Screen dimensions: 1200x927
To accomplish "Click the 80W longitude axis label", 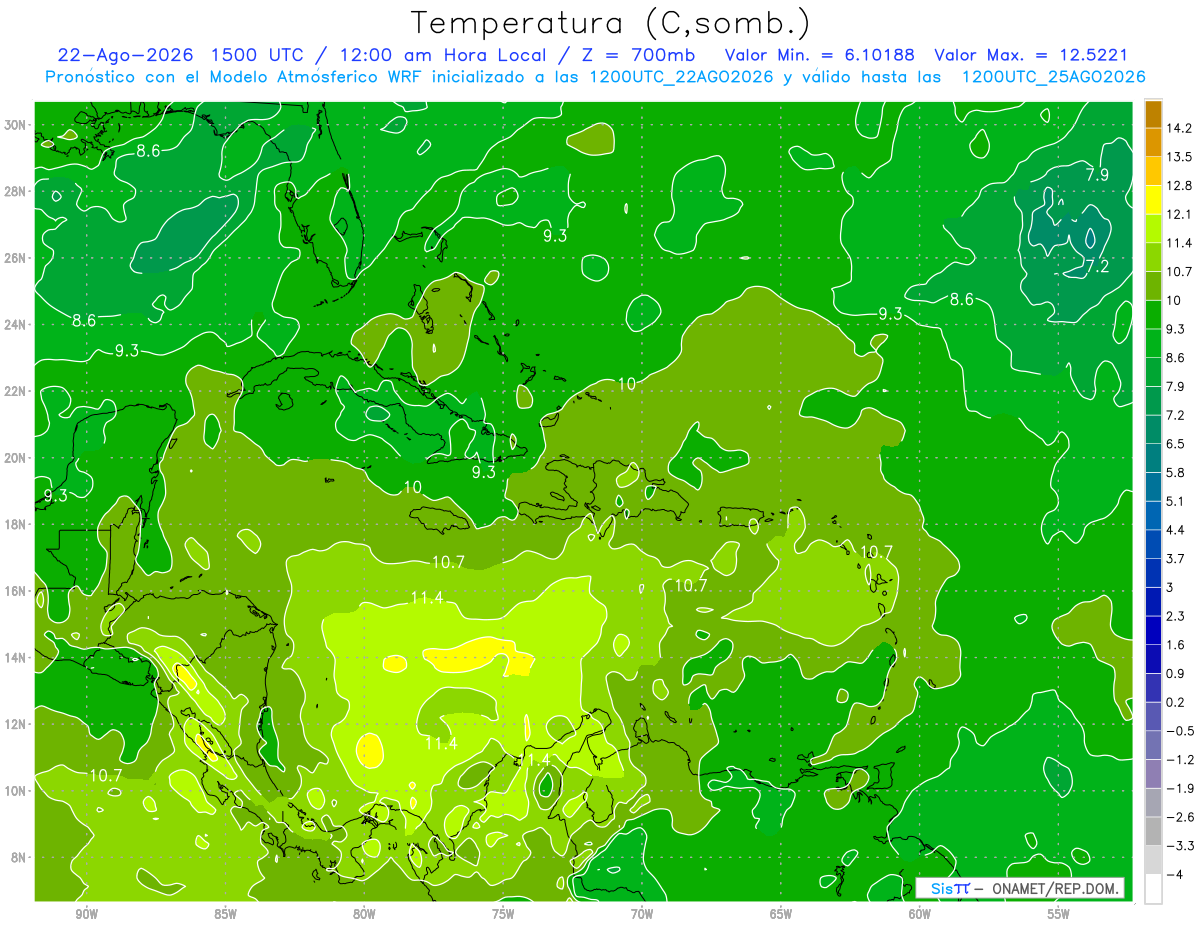I will [364, 914].
